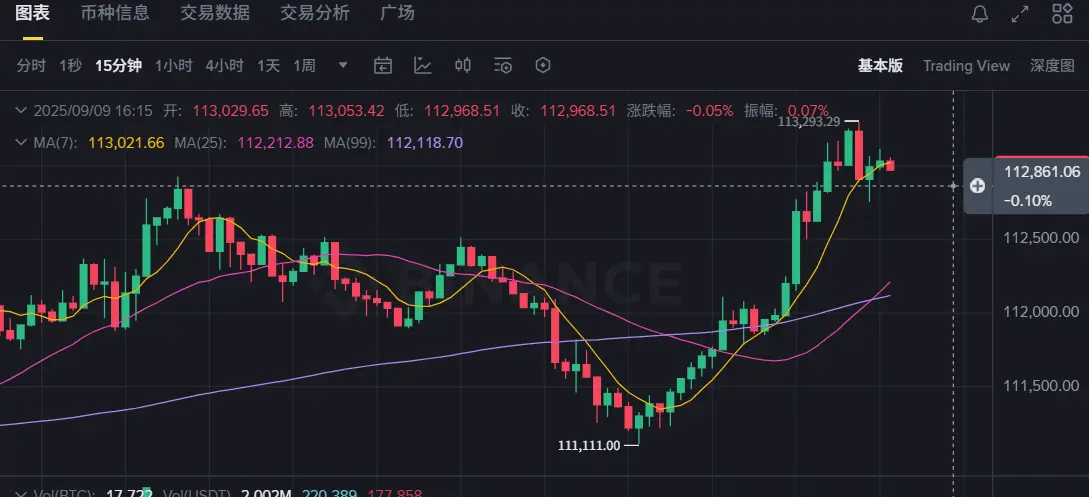Open the alert bell icon
The image size is (1089, 497).
point(979,13)
